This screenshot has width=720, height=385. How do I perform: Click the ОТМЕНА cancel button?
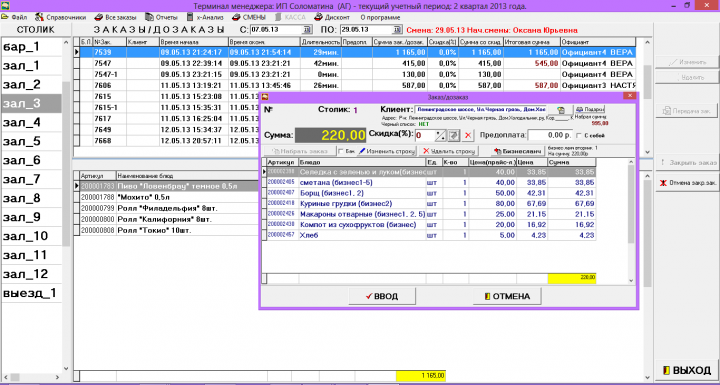click(x=507, y=296)
